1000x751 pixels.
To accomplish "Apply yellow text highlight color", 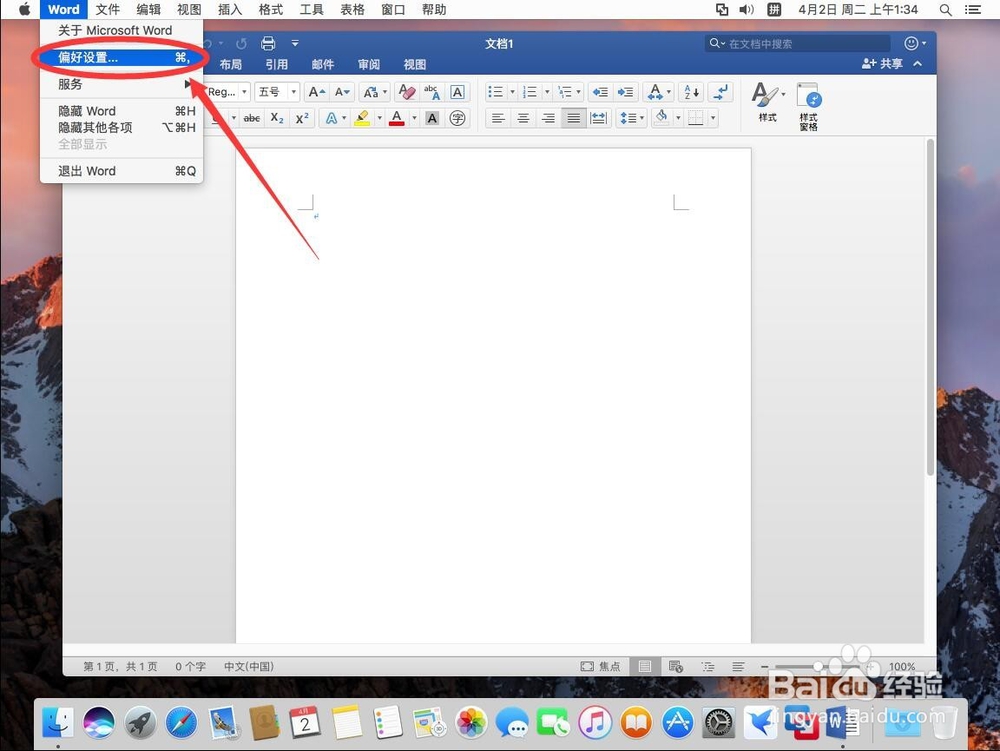I will (362, 118).
